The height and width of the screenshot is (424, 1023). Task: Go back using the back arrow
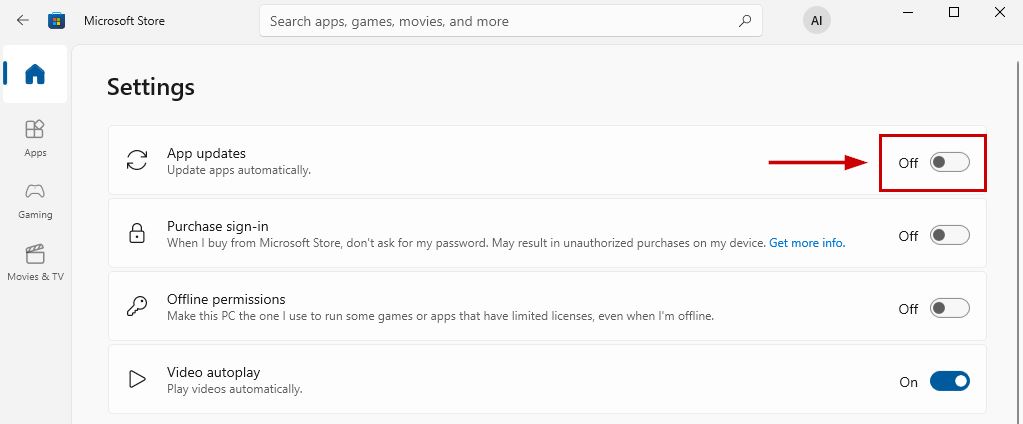point(23,20)
